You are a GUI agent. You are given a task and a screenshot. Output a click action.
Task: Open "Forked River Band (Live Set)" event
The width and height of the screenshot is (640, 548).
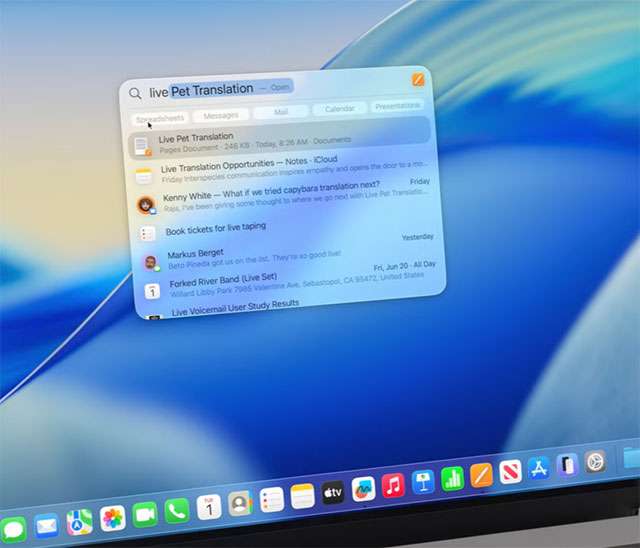click(223, 280)
